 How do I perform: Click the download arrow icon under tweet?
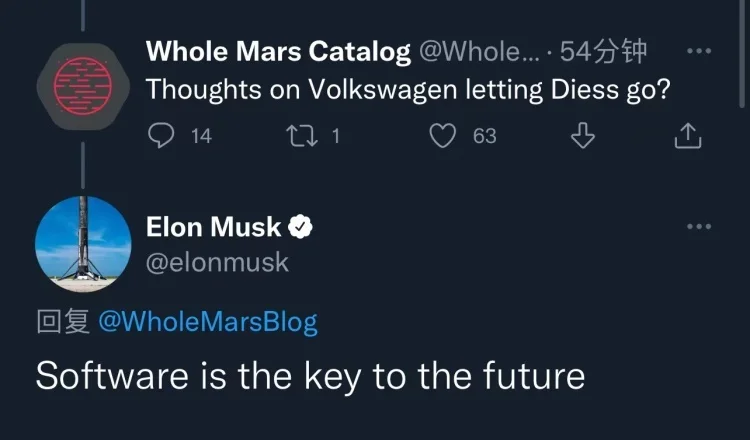[x=584, y=136]
